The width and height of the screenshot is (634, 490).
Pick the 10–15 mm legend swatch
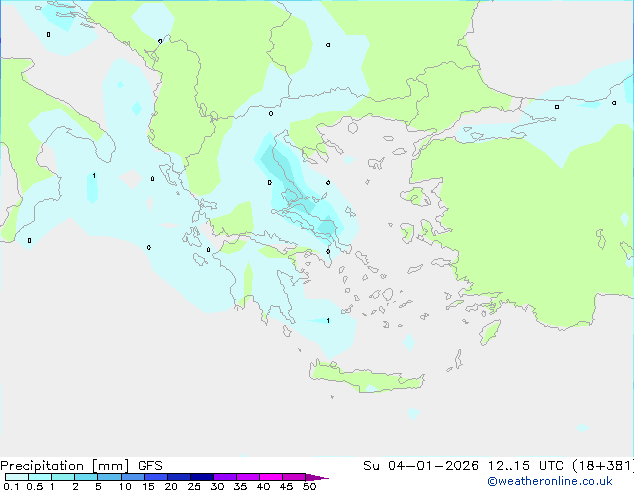tap(132, 477)
